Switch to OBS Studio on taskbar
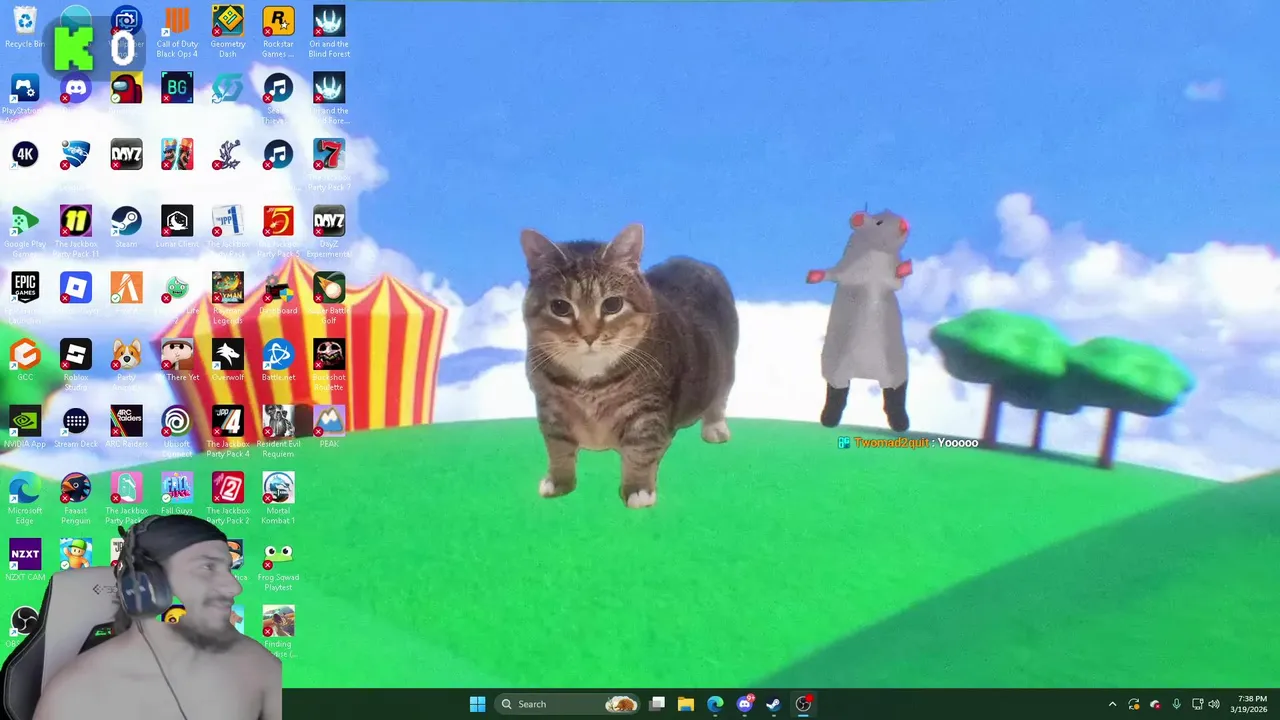Screen dimensions: 1280x720 pyautogui.click(x=803, y=704)
